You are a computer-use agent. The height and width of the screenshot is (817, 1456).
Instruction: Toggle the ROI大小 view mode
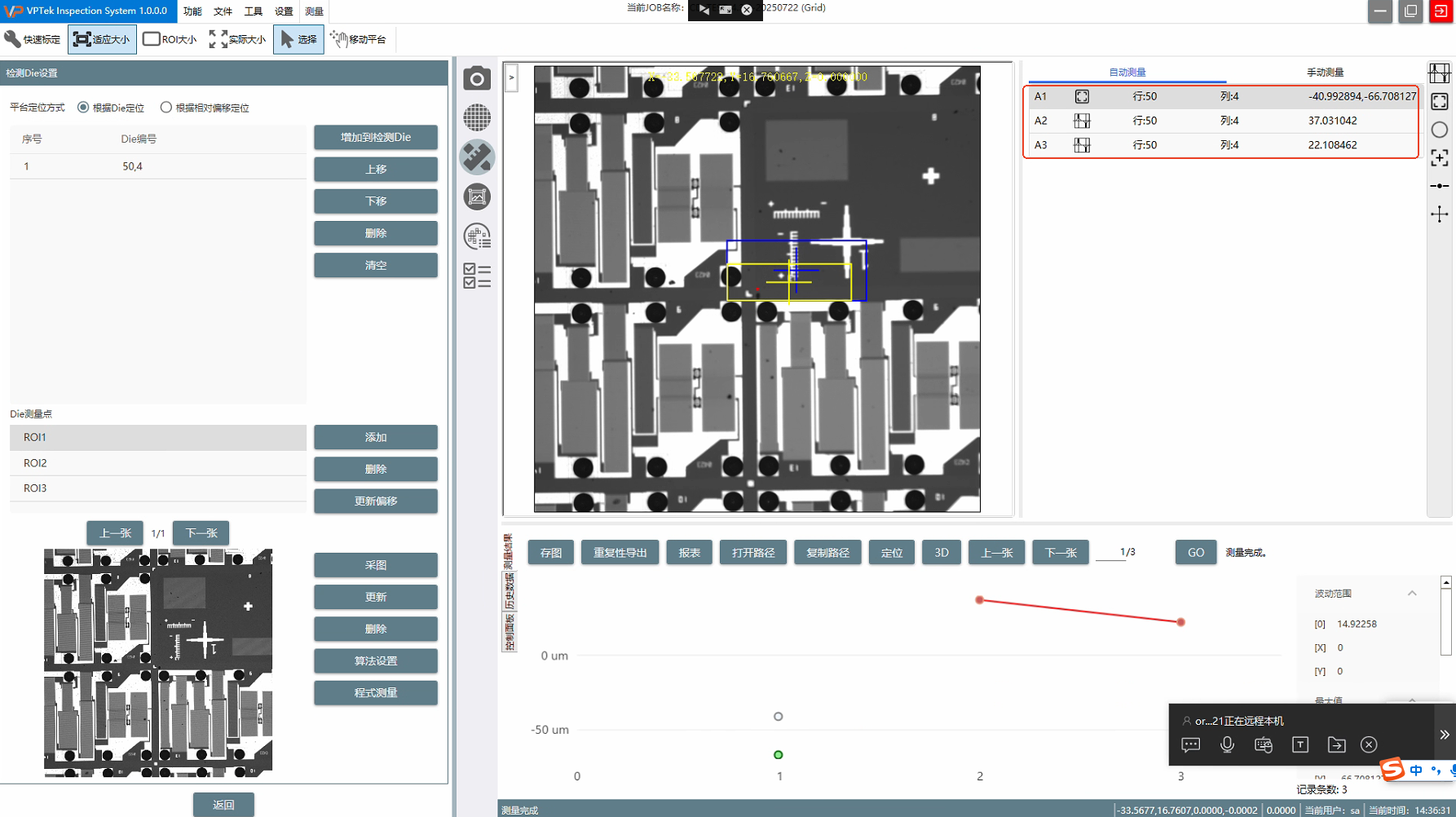pyautogui.click(x=170, y=39)
